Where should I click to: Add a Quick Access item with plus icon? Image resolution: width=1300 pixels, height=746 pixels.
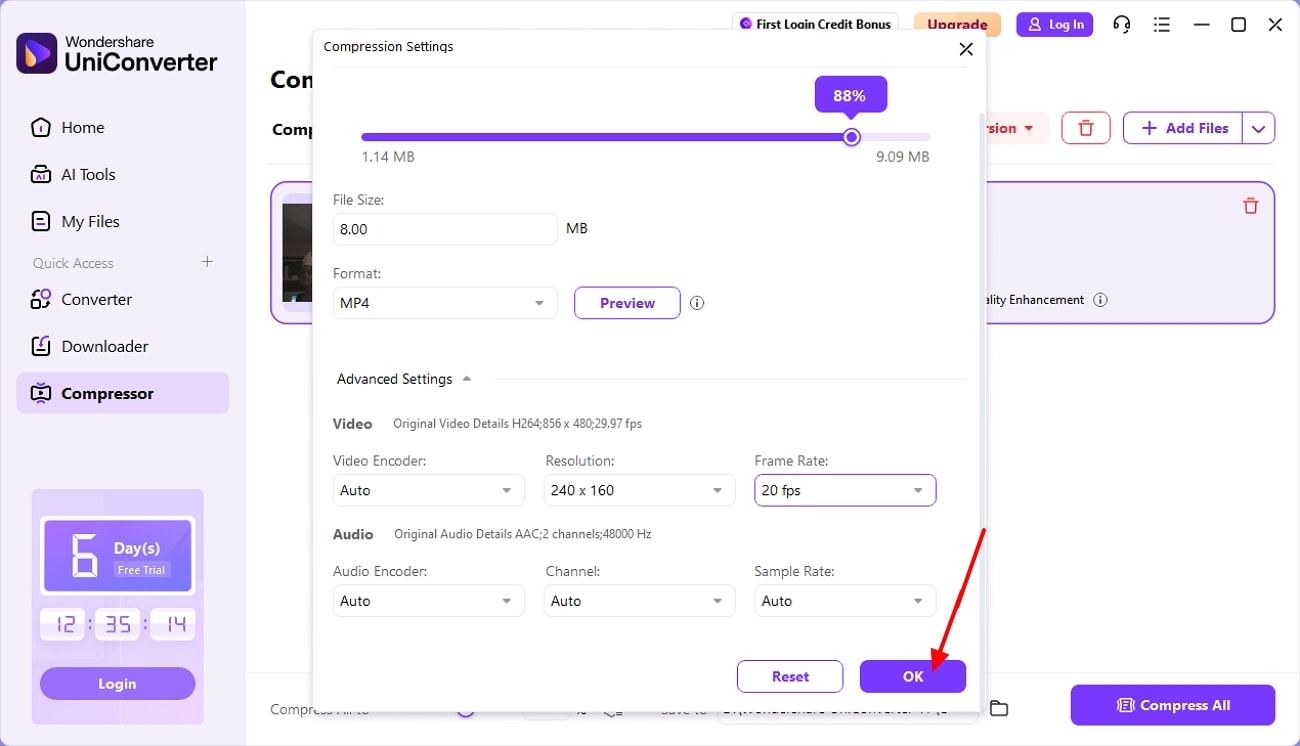coord(207,262)
